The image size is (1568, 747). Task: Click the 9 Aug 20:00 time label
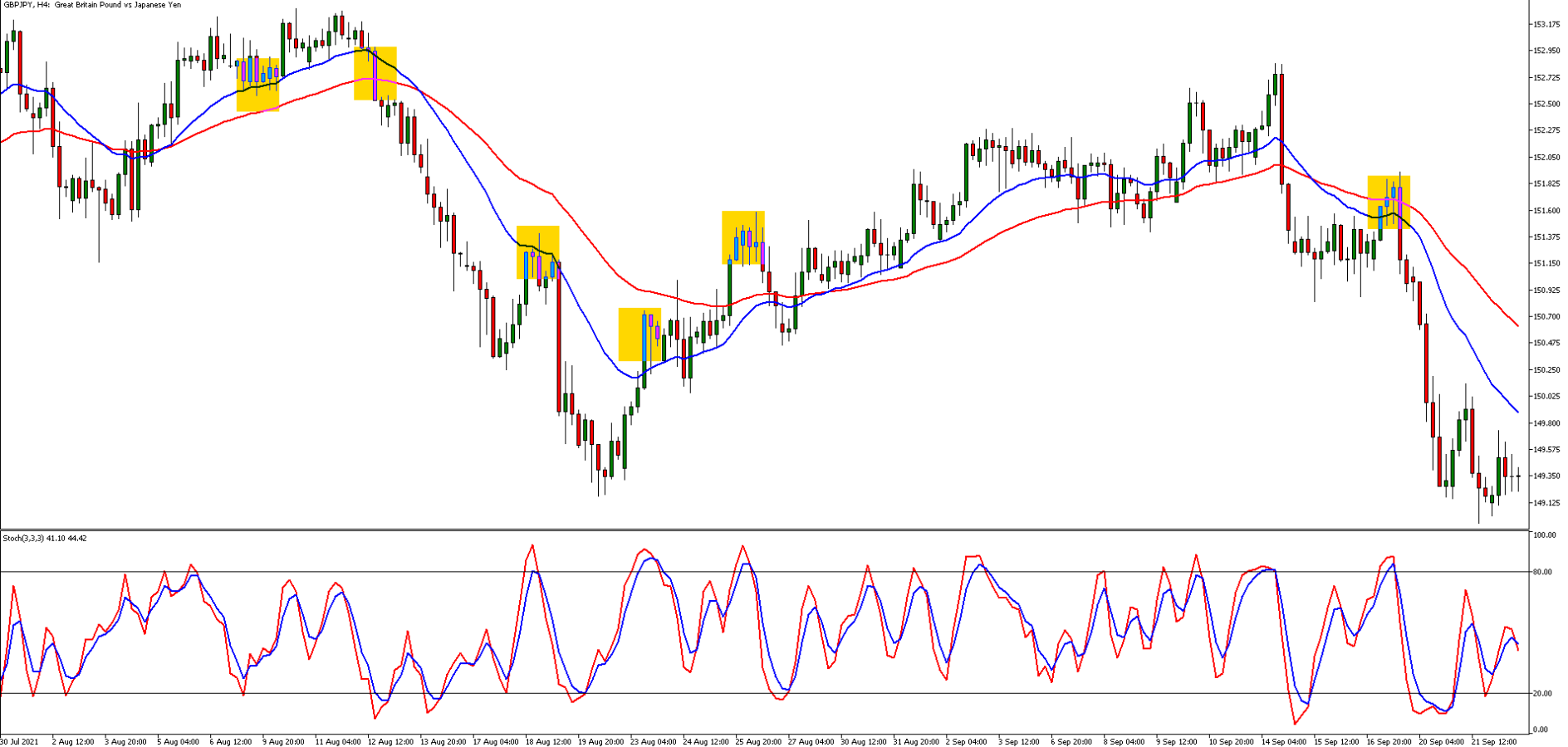[284, 741]
